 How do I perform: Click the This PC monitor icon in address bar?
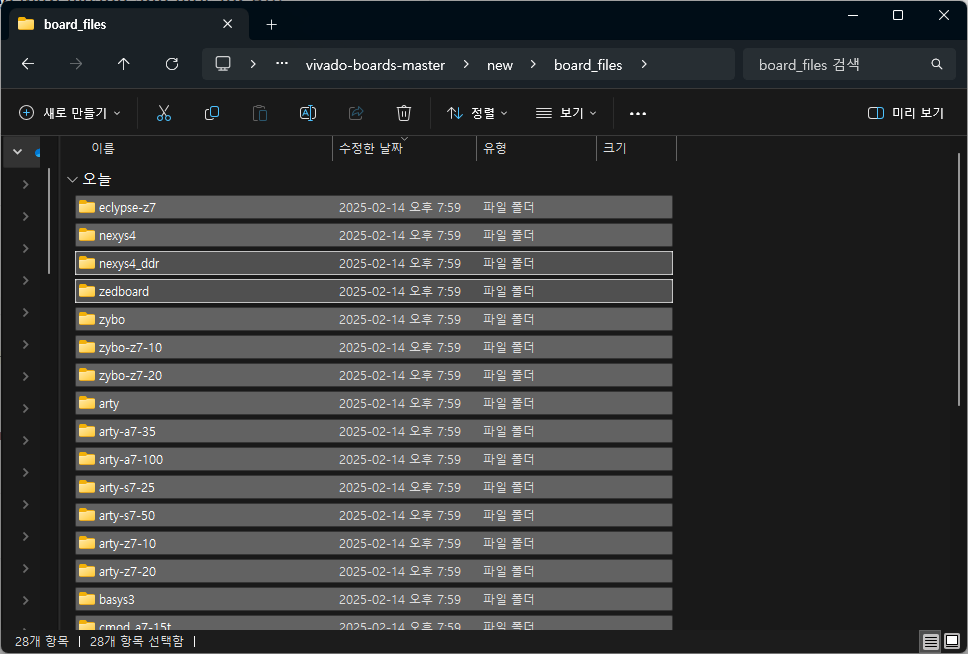click(223, 64)
